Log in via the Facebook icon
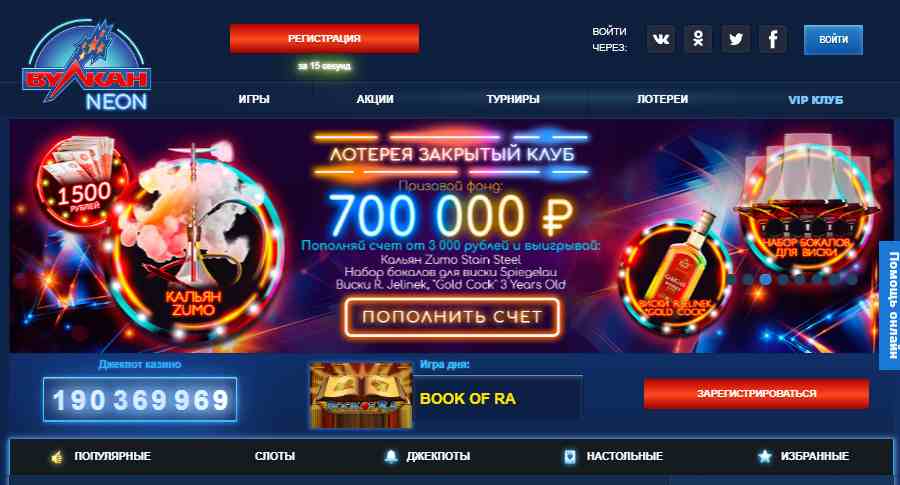 tap(773, 39)
